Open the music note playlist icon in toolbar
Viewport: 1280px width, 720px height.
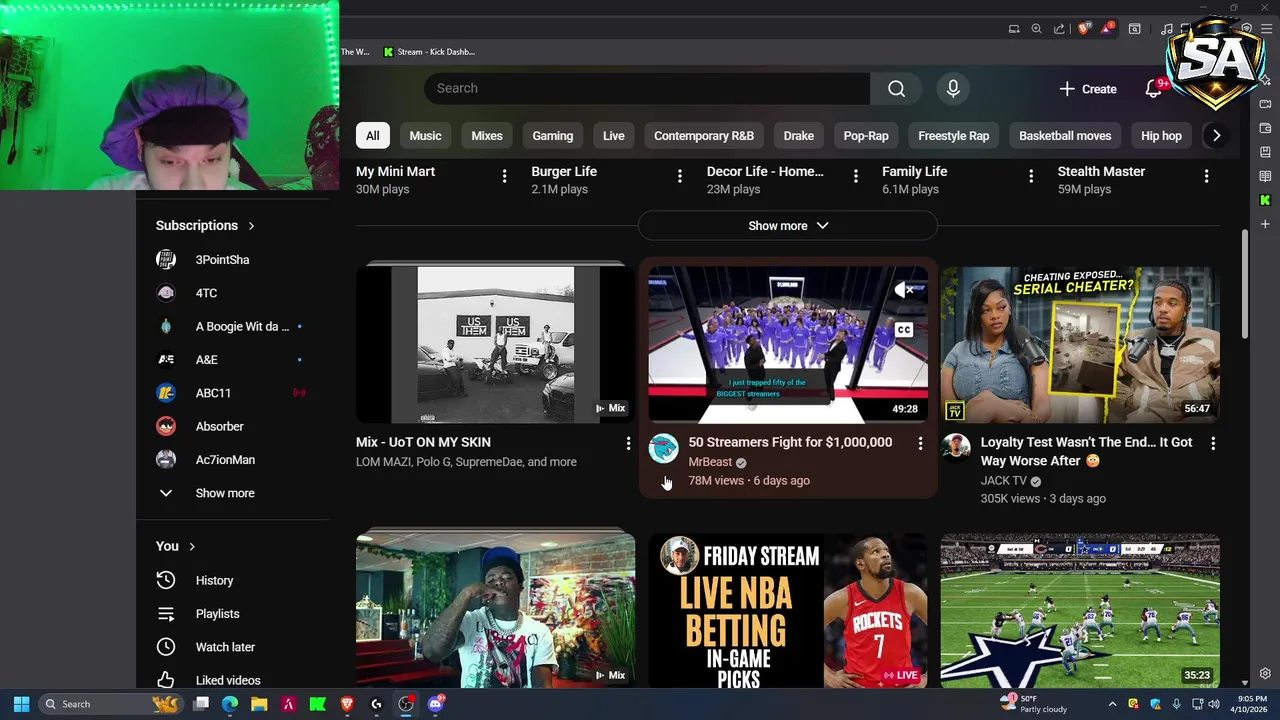coord(1166,29)
